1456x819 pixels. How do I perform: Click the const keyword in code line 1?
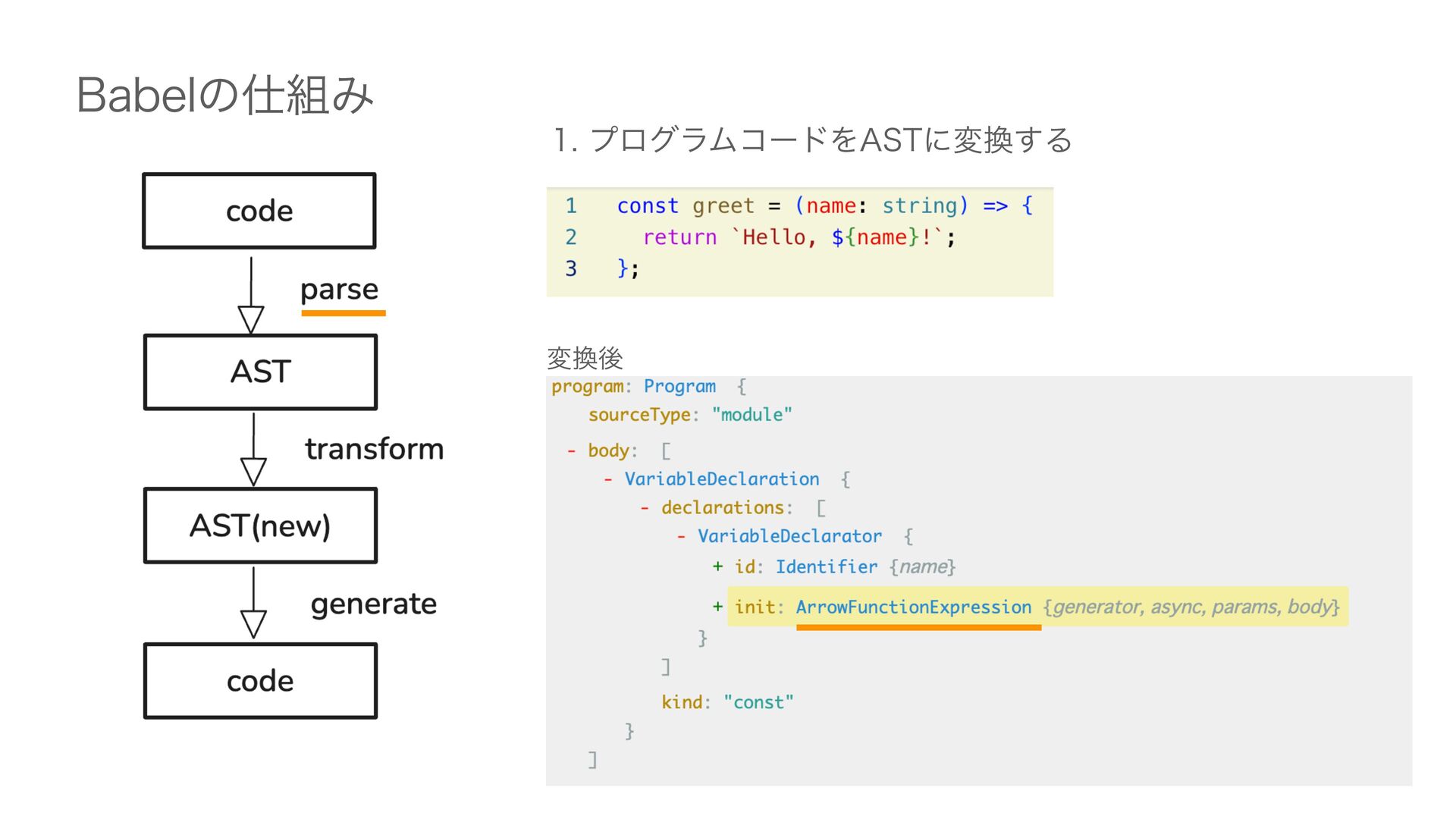(648, 206)
